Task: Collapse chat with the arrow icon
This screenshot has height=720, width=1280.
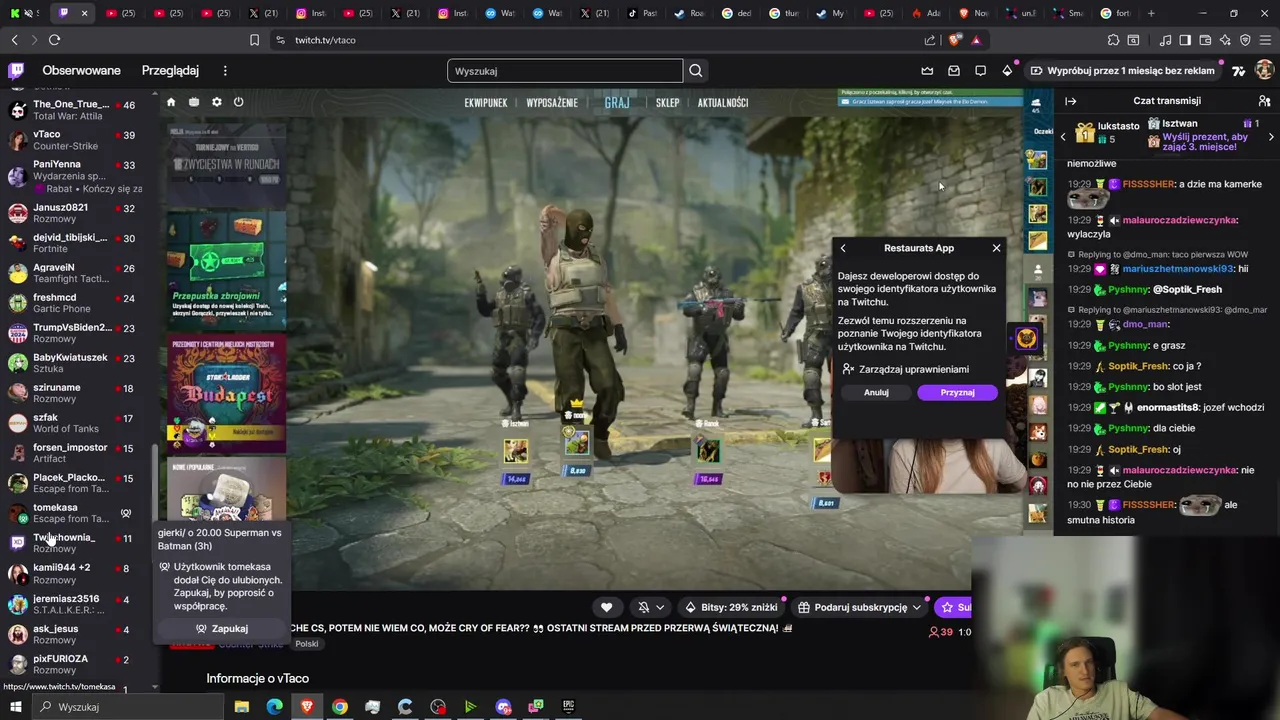Action: [1071, 101]
